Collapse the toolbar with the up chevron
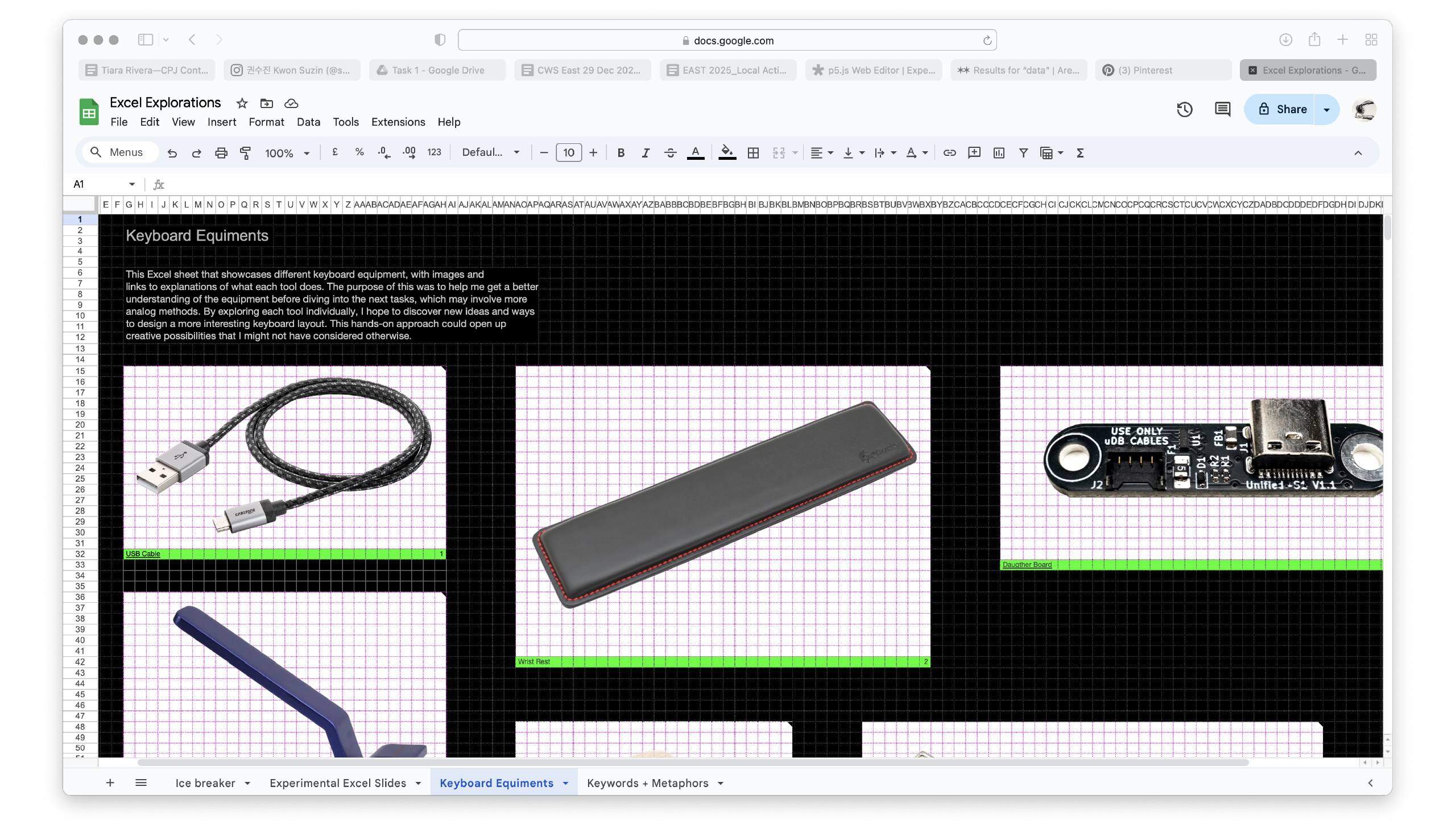Screen dimensions: 1456x828 point(1358,152)
